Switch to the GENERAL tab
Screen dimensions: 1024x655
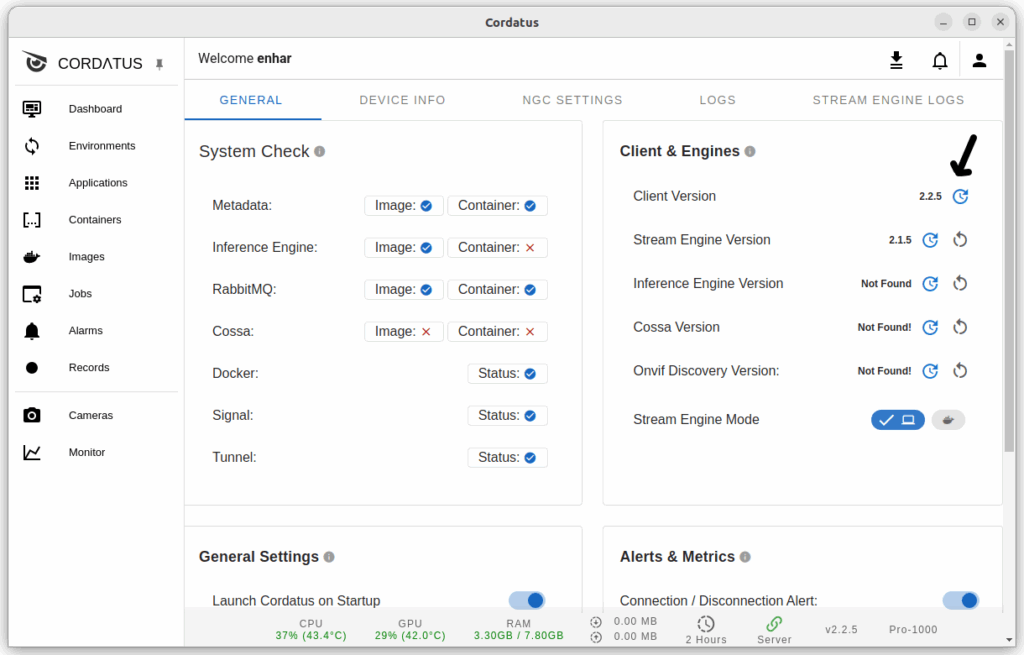click(251, 100)
